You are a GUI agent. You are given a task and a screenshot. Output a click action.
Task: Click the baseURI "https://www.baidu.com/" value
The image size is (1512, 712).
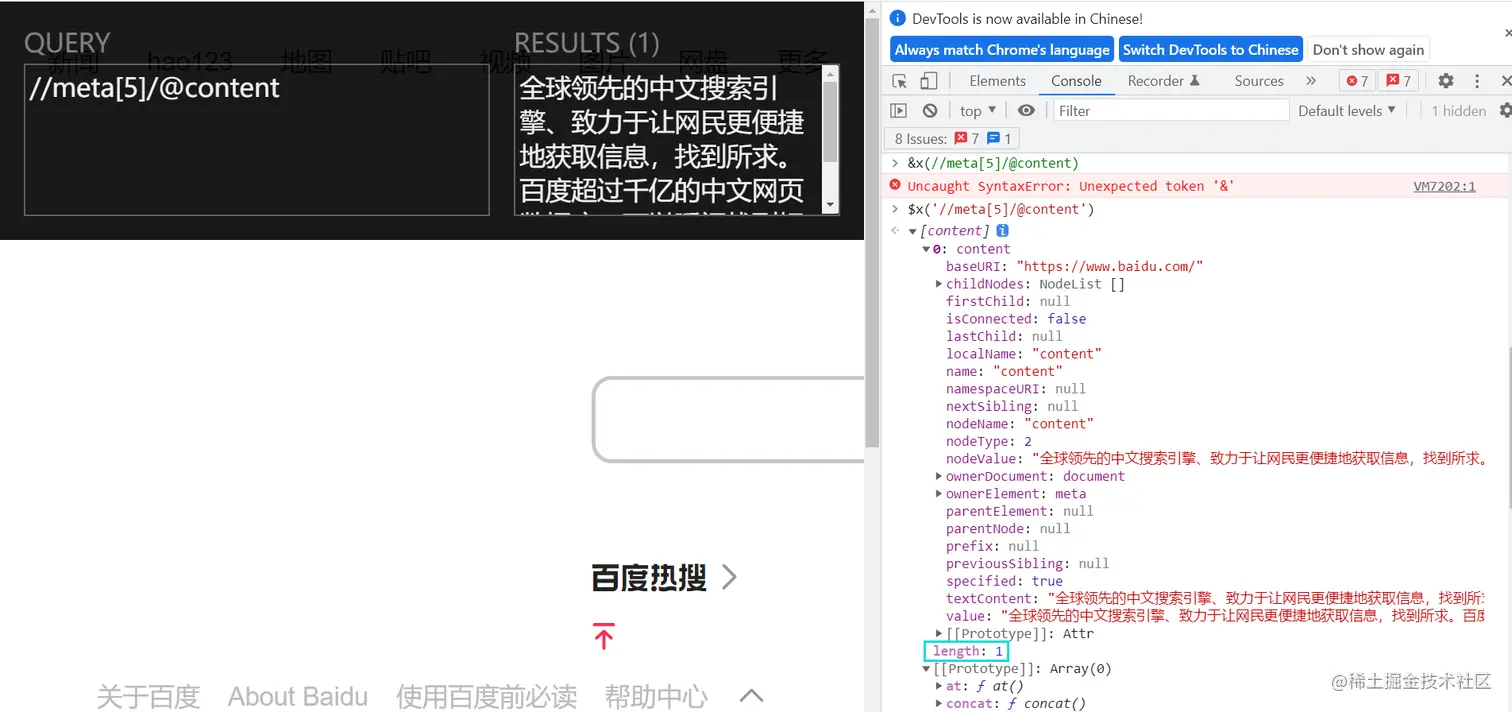1109,266
